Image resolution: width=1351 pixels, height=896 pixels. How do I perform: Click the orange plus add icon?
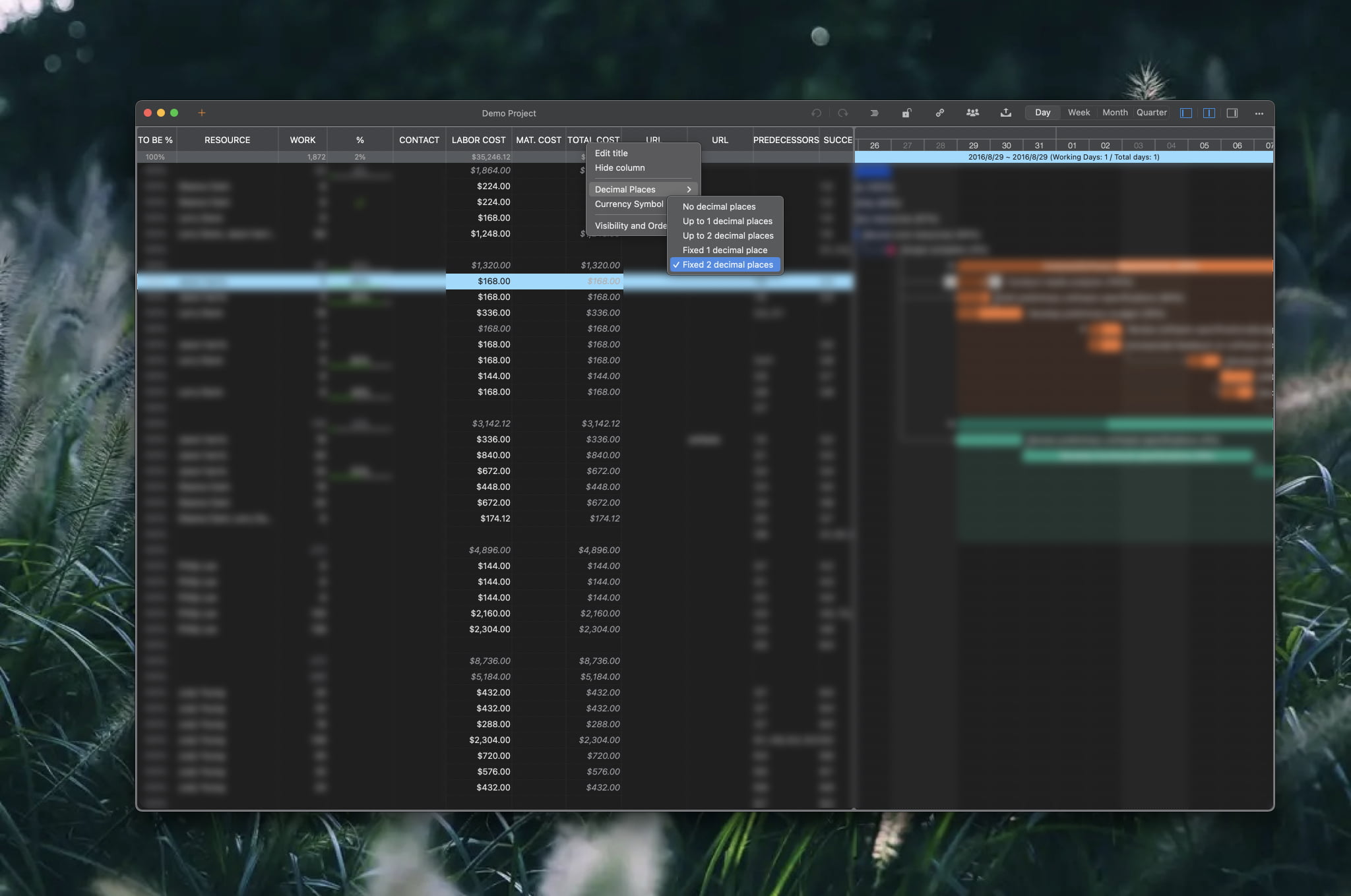coord(202,113)
